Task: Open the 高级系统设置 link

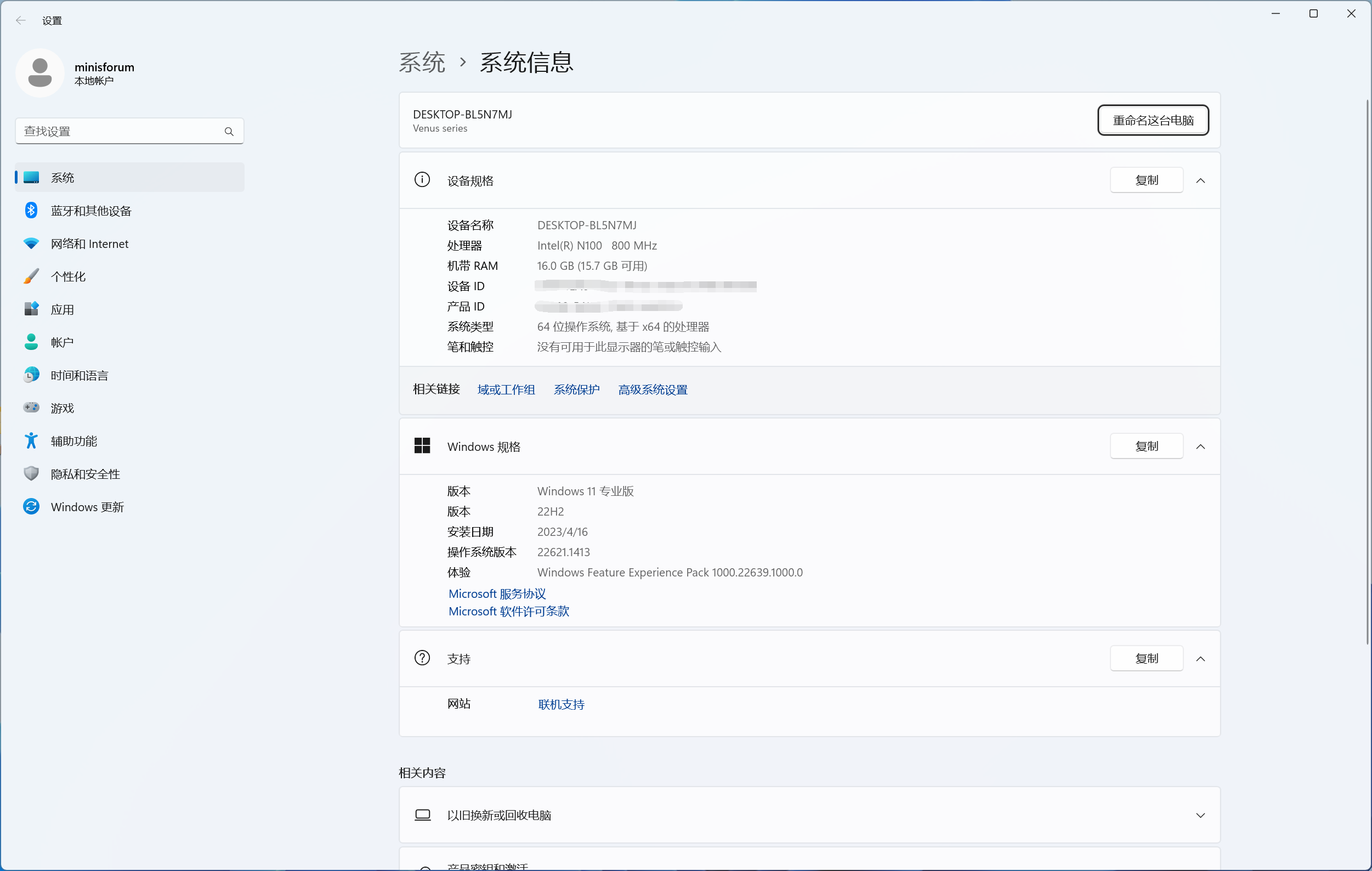Action: click(653, 389)
